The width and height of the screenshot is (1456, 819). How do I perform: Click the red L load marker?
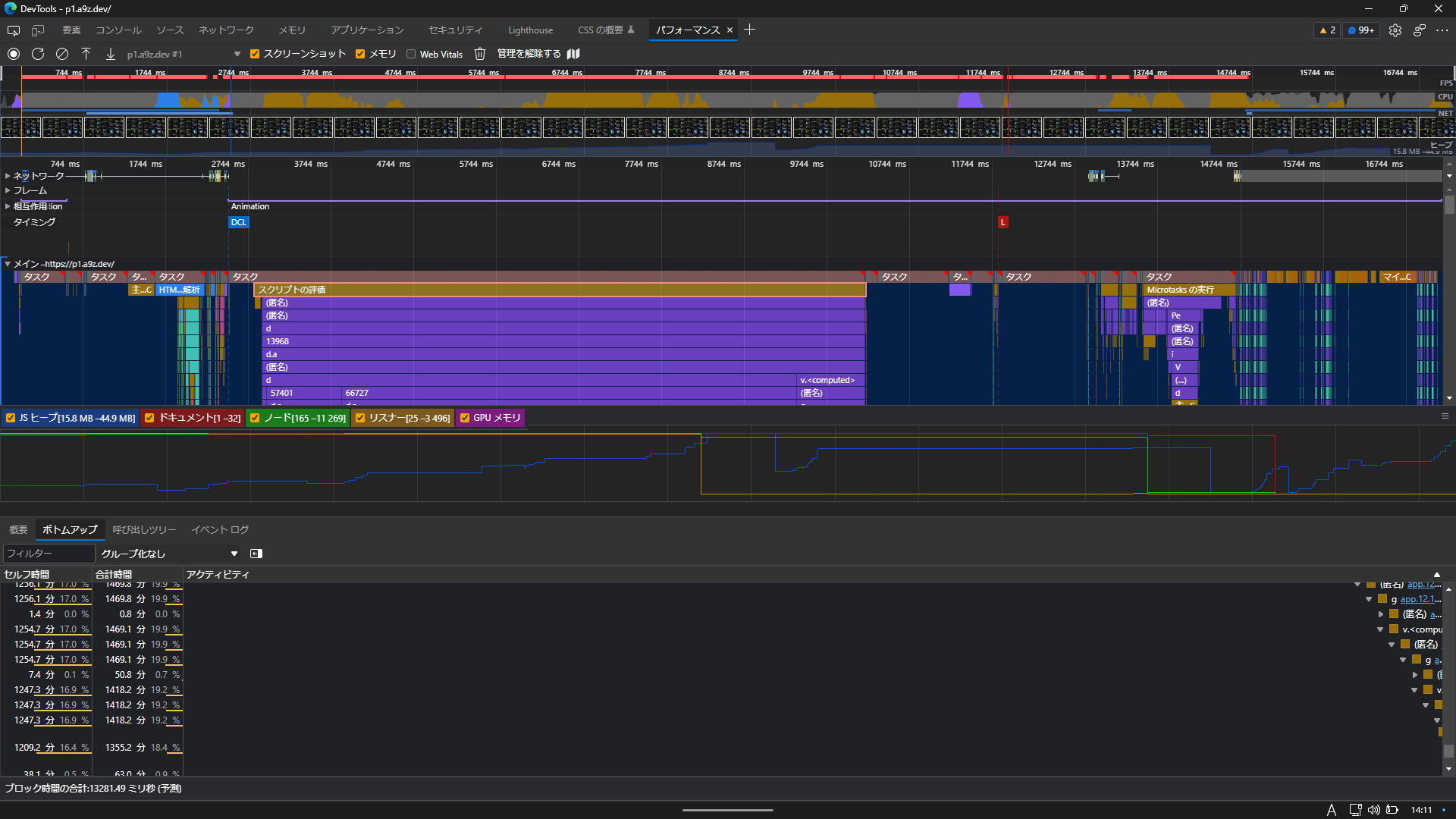pyautogui.click(x=1003, y=222)
